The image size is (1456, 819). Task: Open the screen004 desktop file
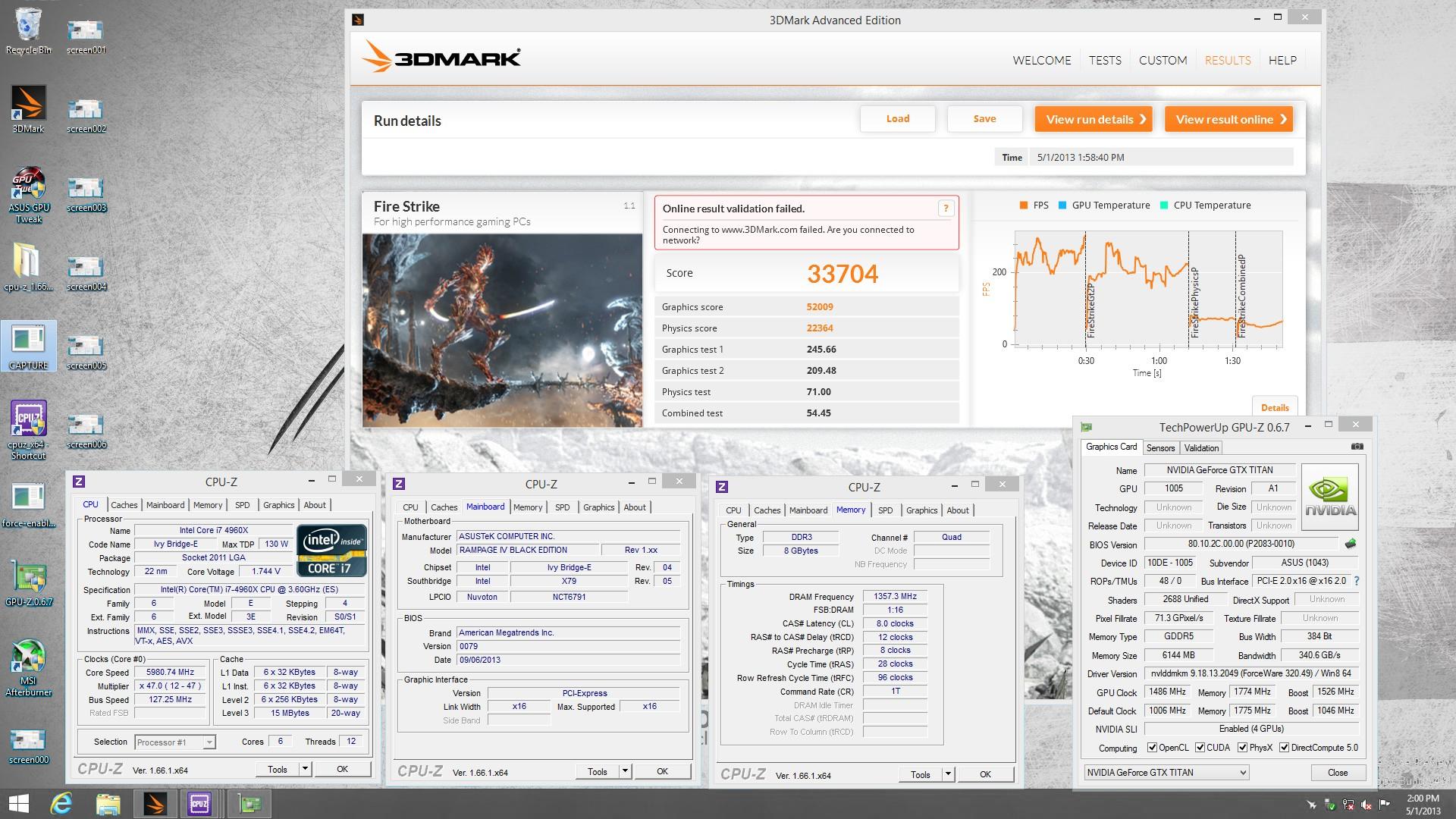(x=86, y=272)
